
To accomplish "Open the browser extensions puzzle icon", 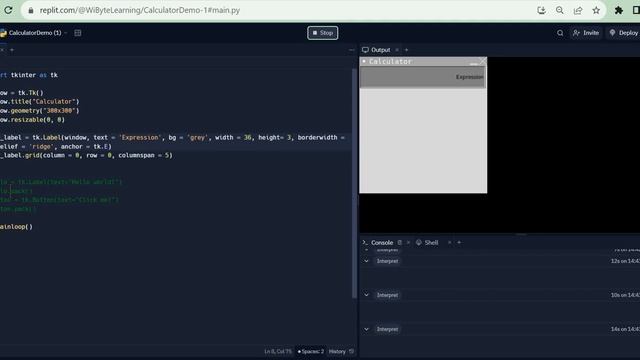I will click(619, 10).
